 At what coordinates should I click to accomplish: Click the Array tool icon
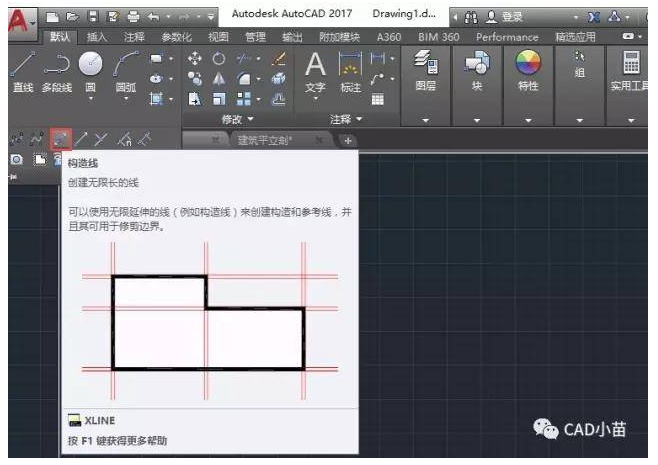(x=244, y=99)
